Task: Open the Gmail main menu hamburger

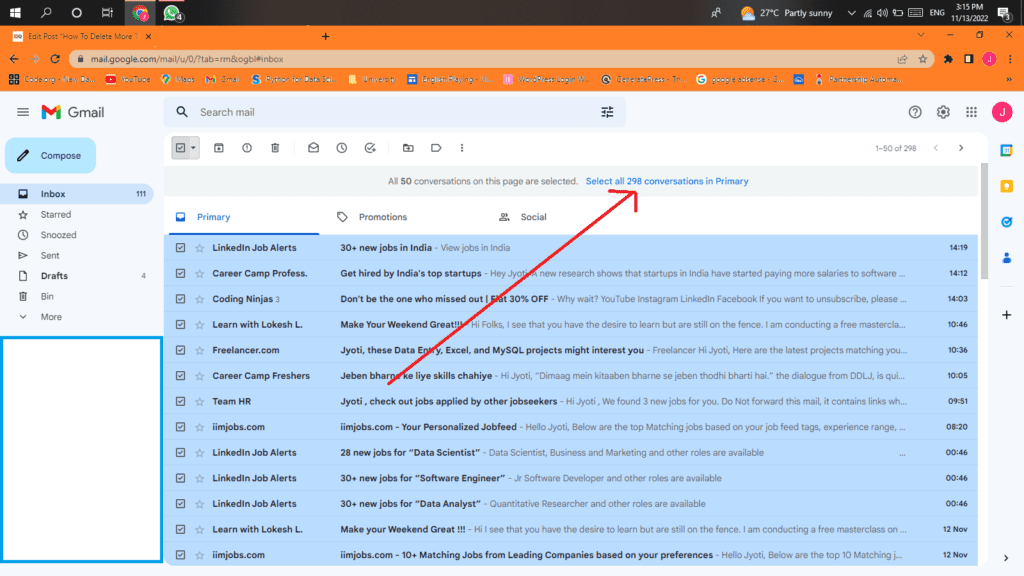Action: (x=23, y=112)
